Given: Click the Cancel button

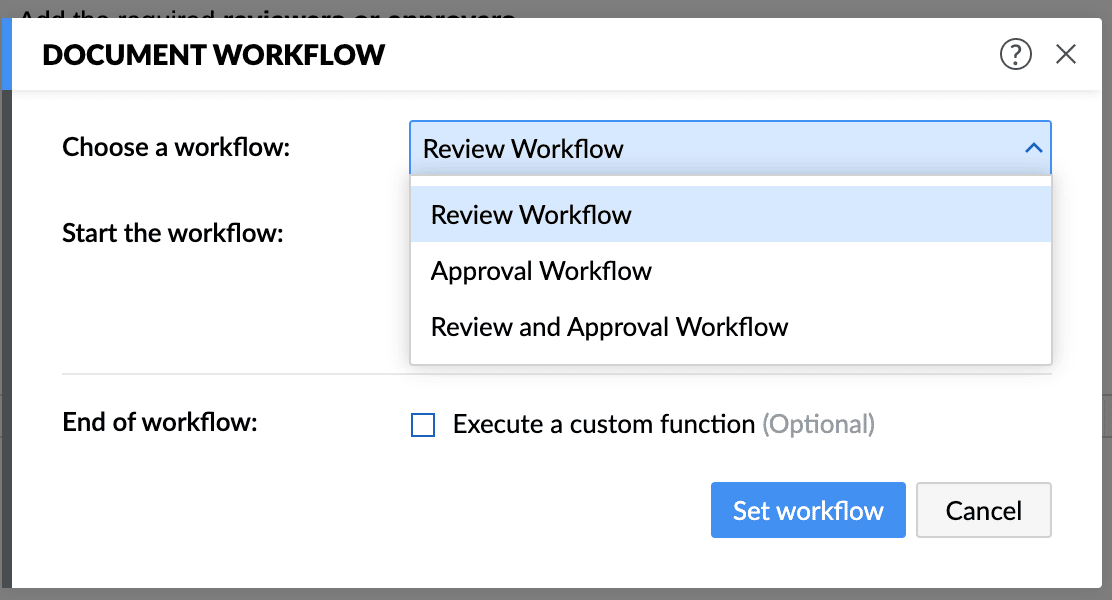Looking at the screenshot, I should coord(983,511).
